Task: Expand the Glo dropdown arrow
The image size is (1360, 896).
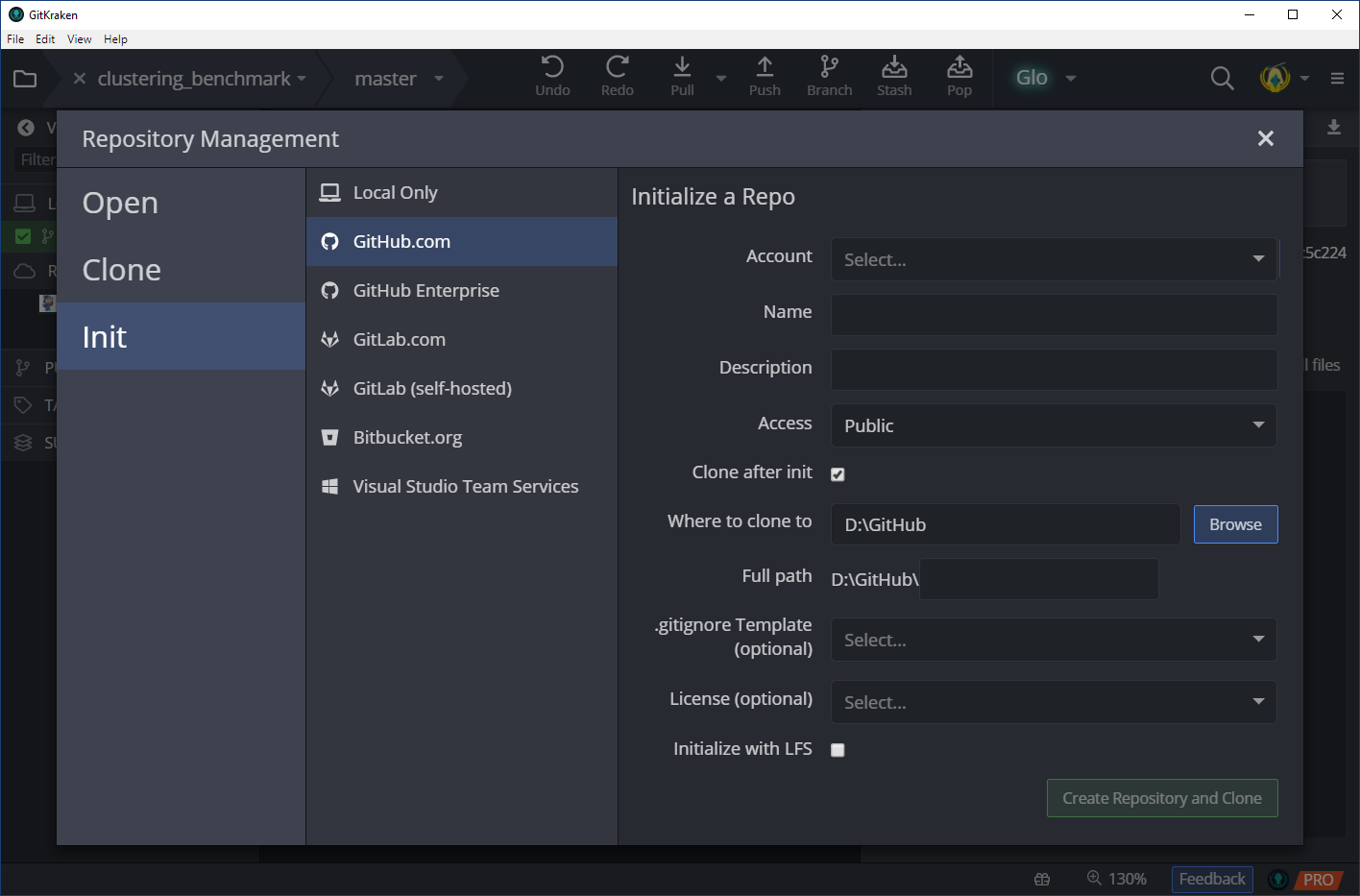Action: pos(1071,79)
